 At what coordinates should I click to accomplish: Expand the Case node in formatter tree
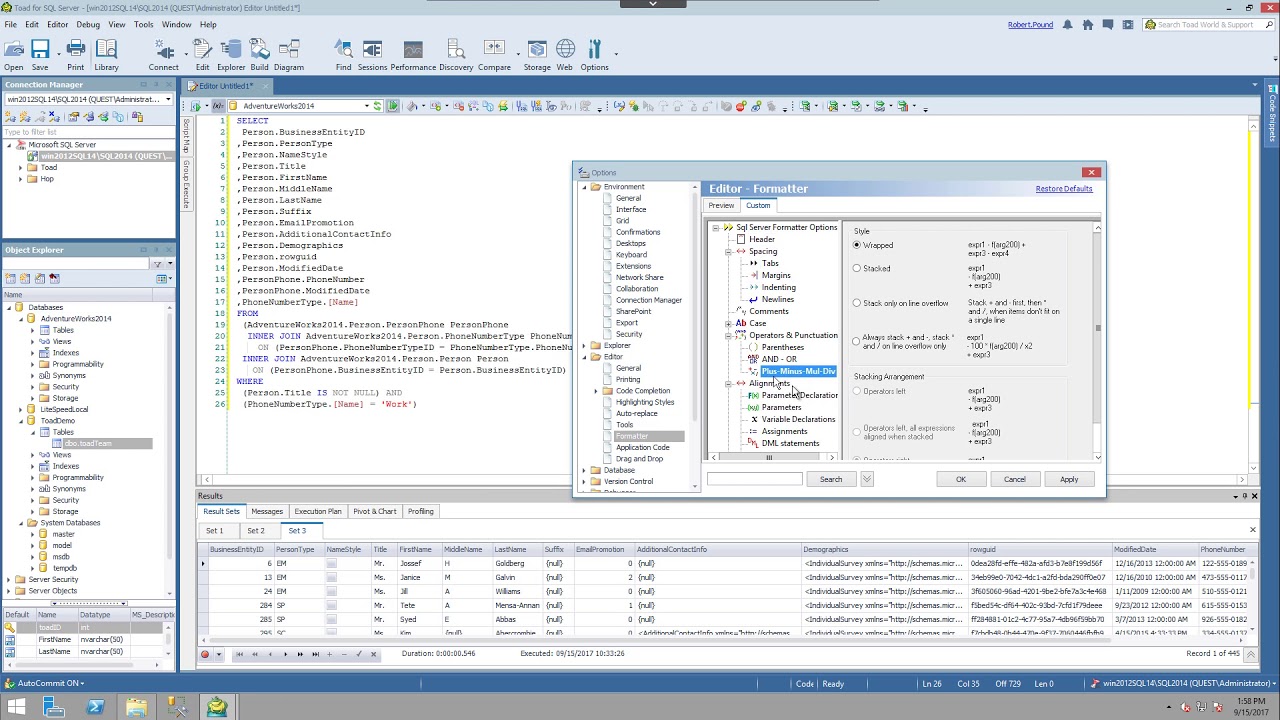click(728, 323)
